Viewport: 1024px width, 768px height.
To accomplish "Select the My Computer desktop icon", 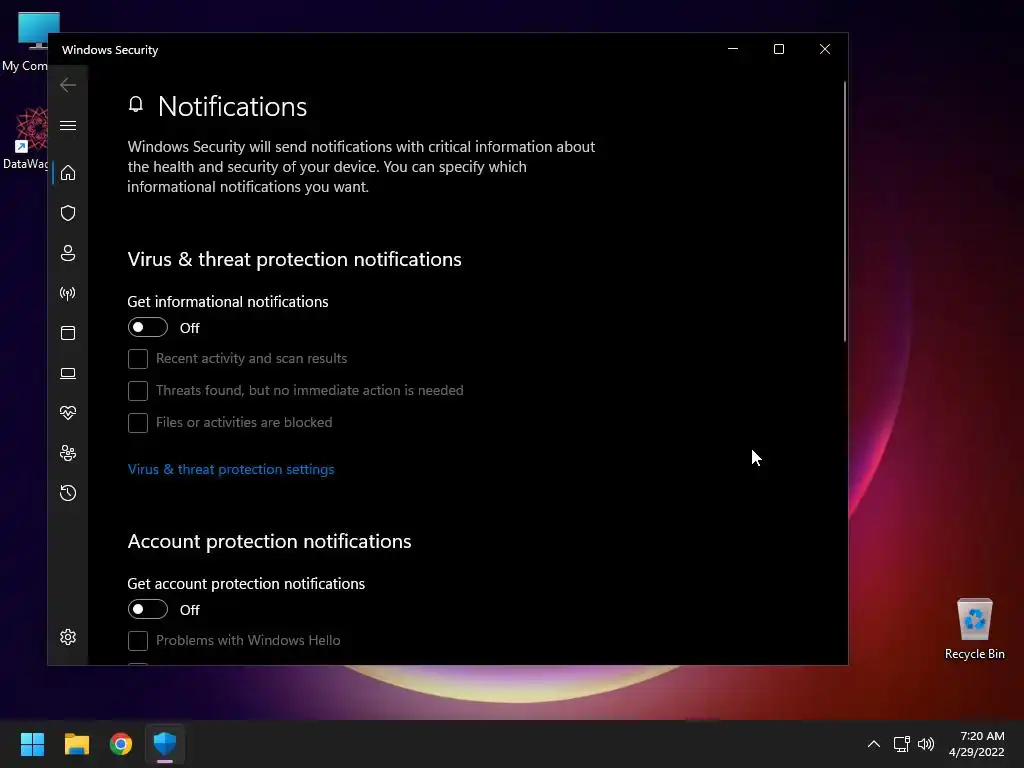I will [x=25, y=42].
